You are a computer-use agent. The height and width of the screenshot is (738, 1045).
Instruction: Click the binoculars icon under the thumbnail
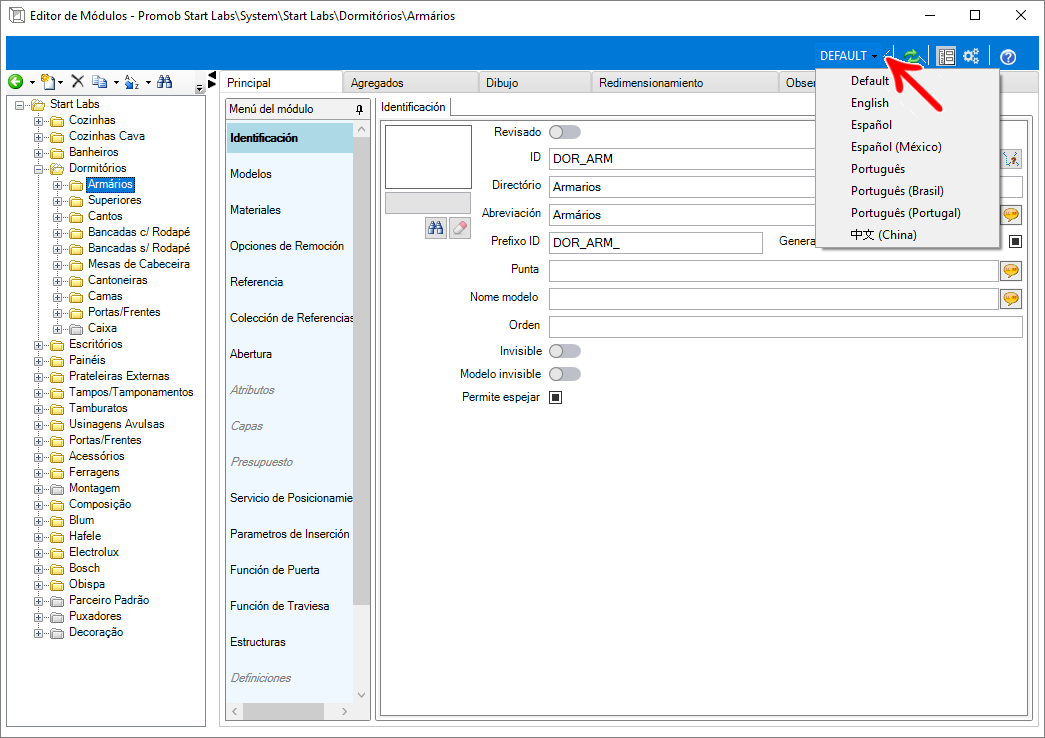coord(436,228)
